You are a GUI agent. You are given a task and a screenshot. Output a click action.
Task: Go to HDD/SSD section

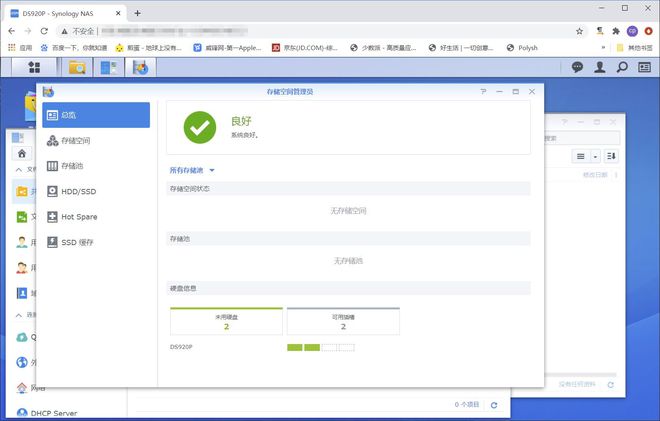96,192
